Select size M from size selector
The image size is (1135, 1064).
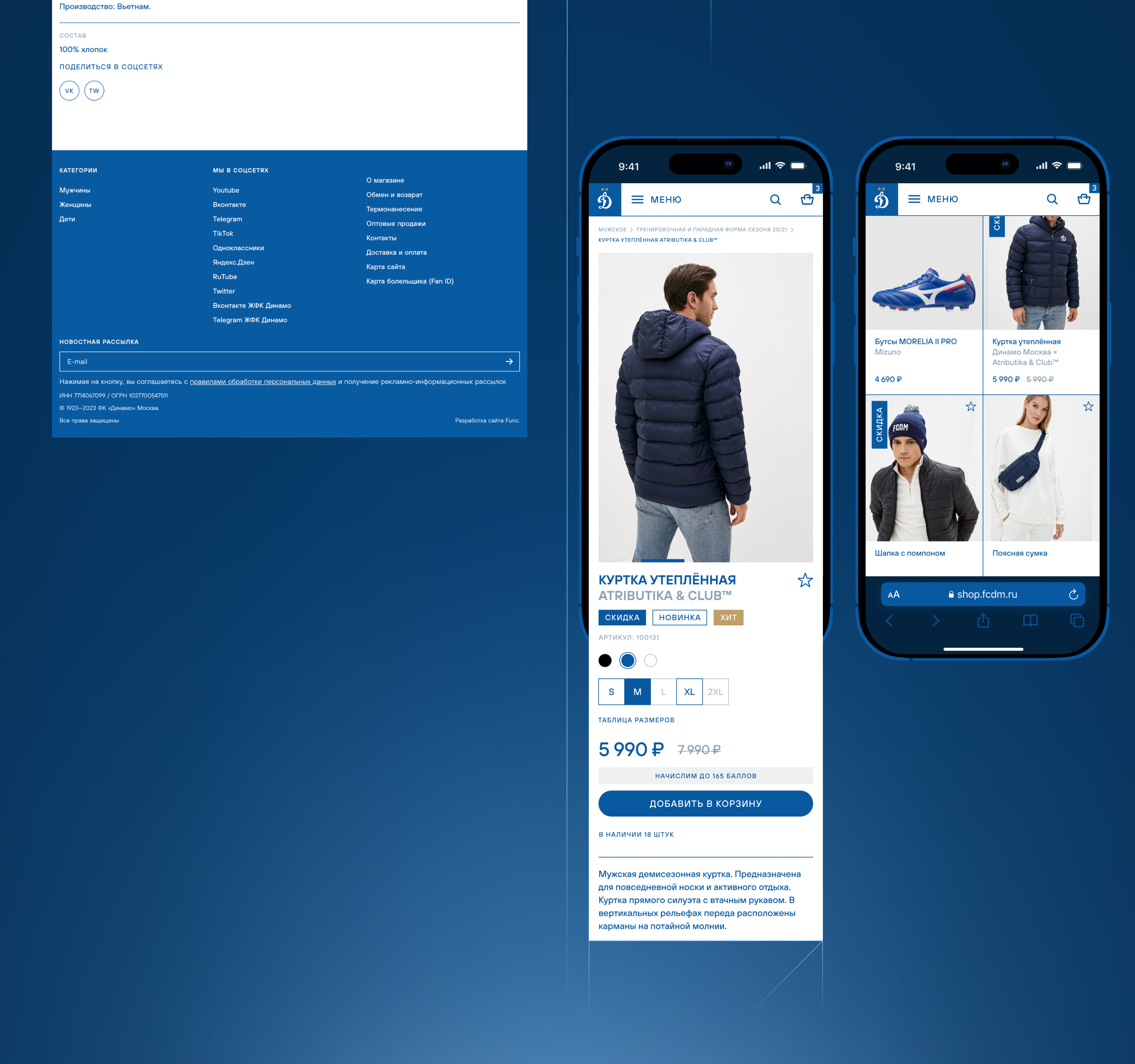[637, 691]
